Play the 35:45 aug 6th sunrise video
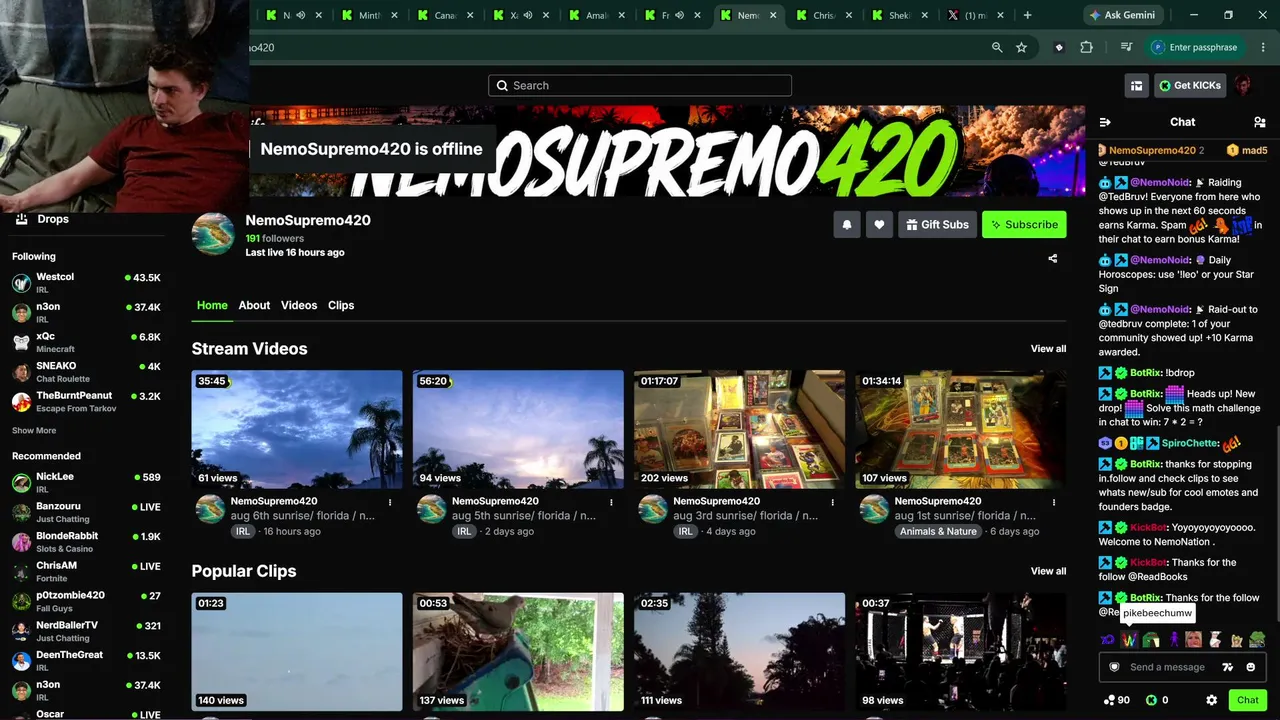1280x720 pixels. (297, 430)
